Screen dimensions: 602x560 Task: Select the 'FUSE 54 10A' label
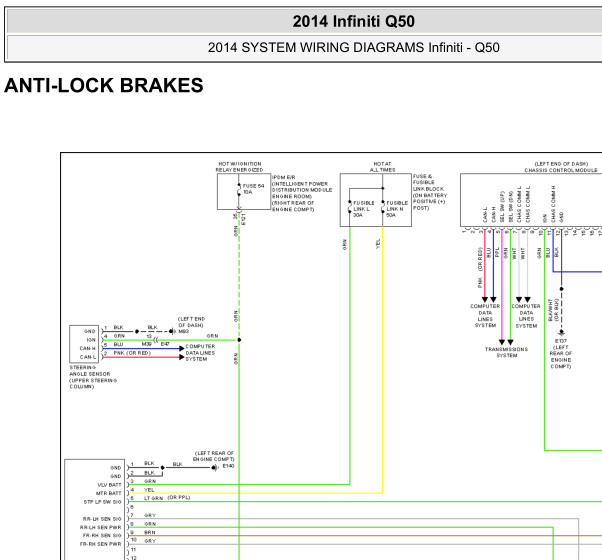253,188
